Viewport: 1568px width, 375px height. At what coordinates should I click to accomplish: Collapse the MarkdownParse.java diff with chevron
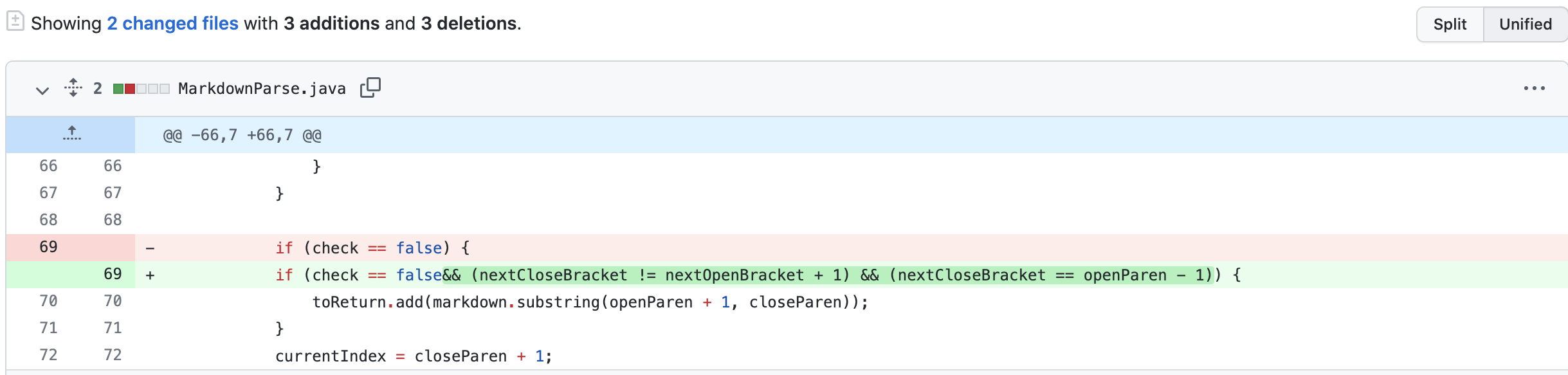click(42, 89)
